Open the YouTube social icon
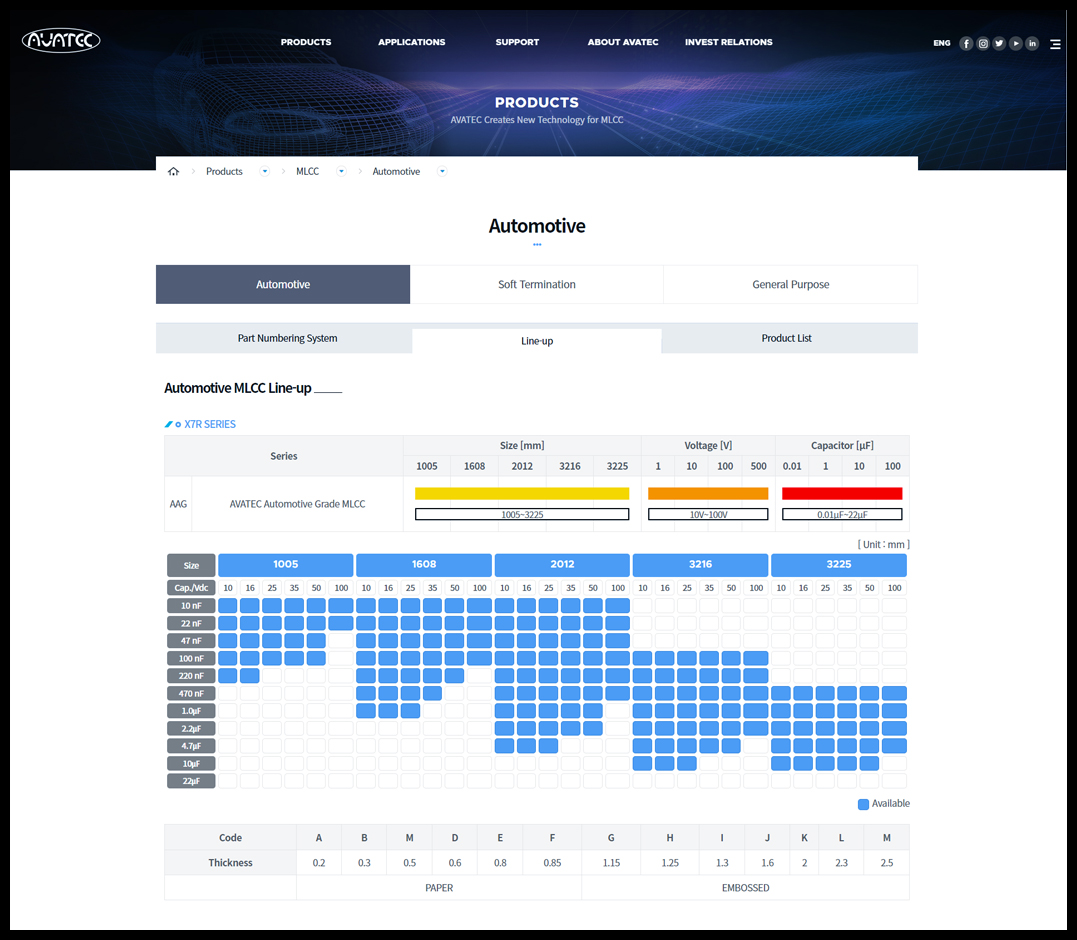Screen dimensions: 1077x940 coord(1016,43)
